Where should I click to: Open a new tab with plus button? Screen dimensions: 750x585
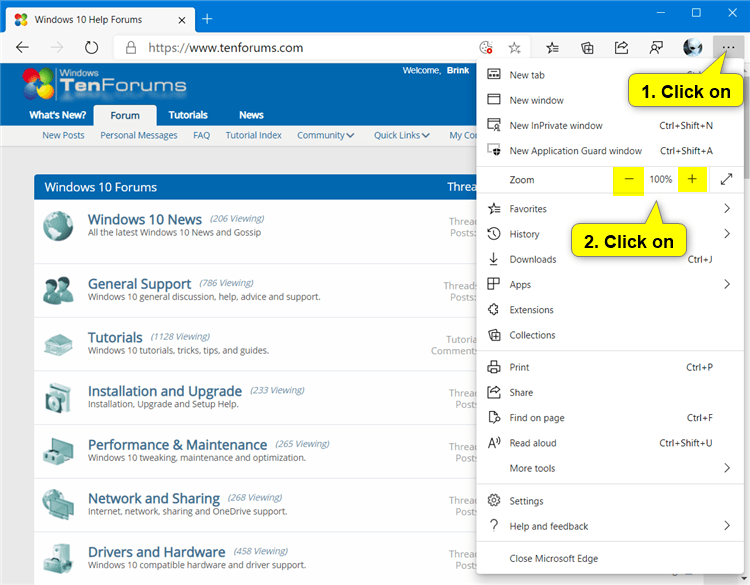pyautogui.click(x=207, y=19)
